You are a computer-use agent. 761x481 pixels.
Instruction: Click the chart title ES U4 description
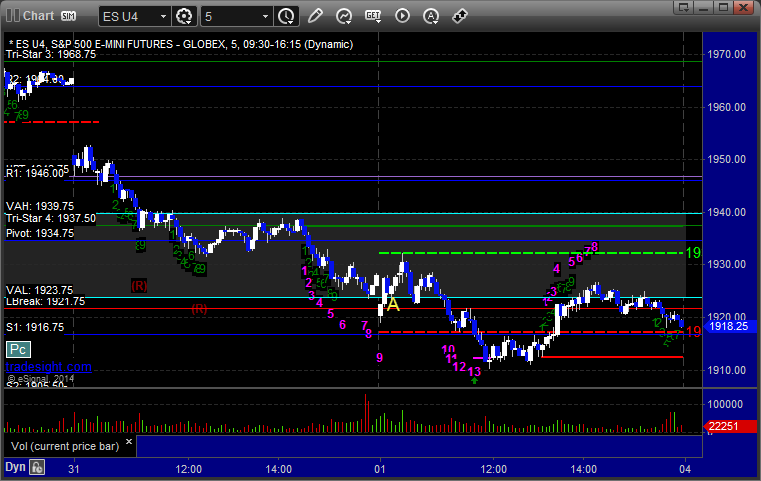181,44
